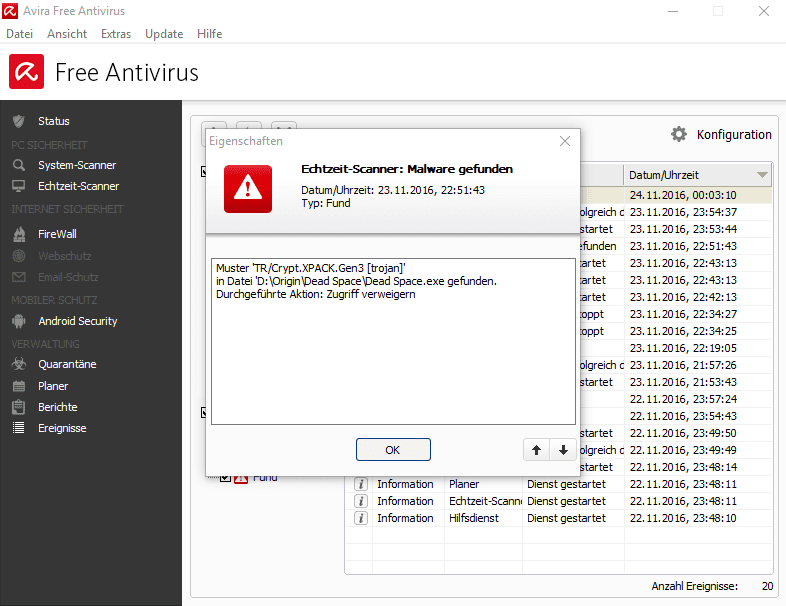The image size is (786, 606).
Task: Click the Anzahl Ereignisse count 20
Action: pyautogui.click(x=767, y=586)
